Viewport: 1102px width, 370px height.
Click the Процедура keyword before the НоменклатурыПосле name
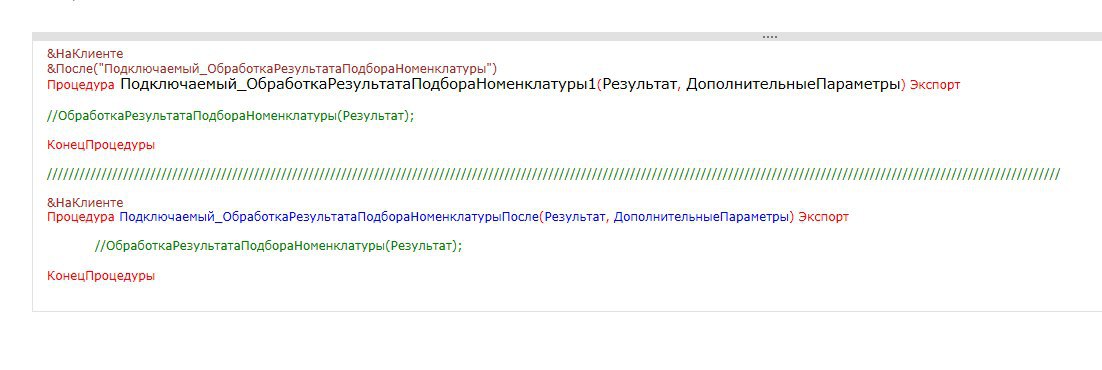(81, 217)
